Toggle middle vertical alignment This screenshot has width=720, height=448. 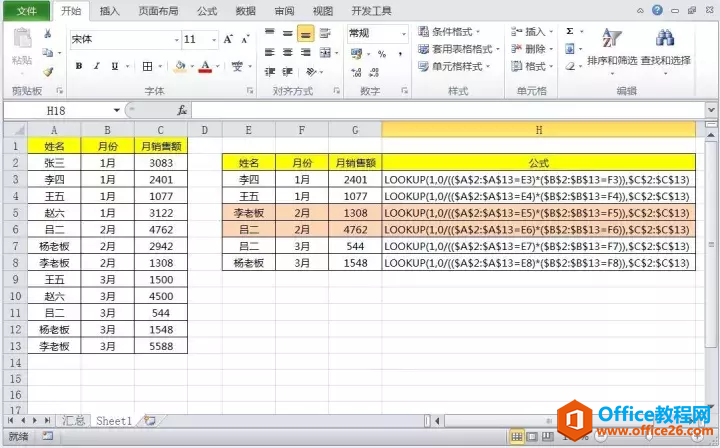tap(287, 33)
